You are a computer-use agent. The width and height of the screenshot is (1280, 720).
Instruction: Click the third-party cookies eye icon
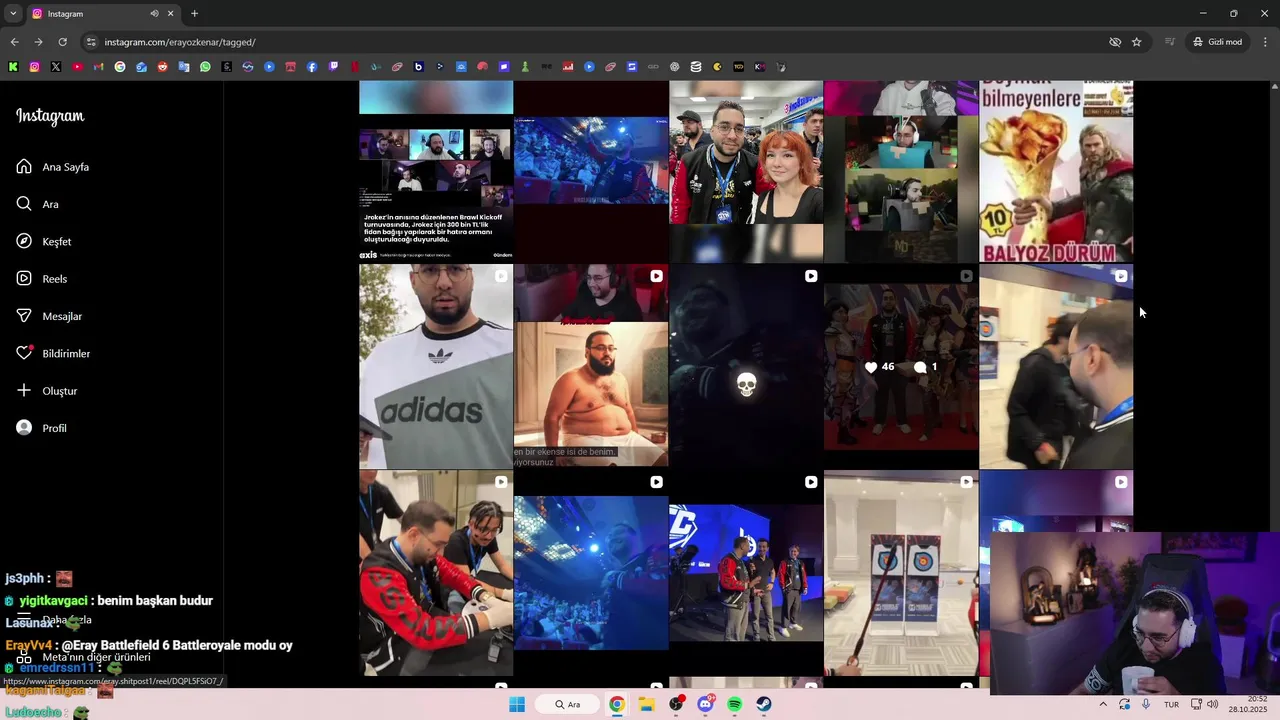[x=1115, y=42]
